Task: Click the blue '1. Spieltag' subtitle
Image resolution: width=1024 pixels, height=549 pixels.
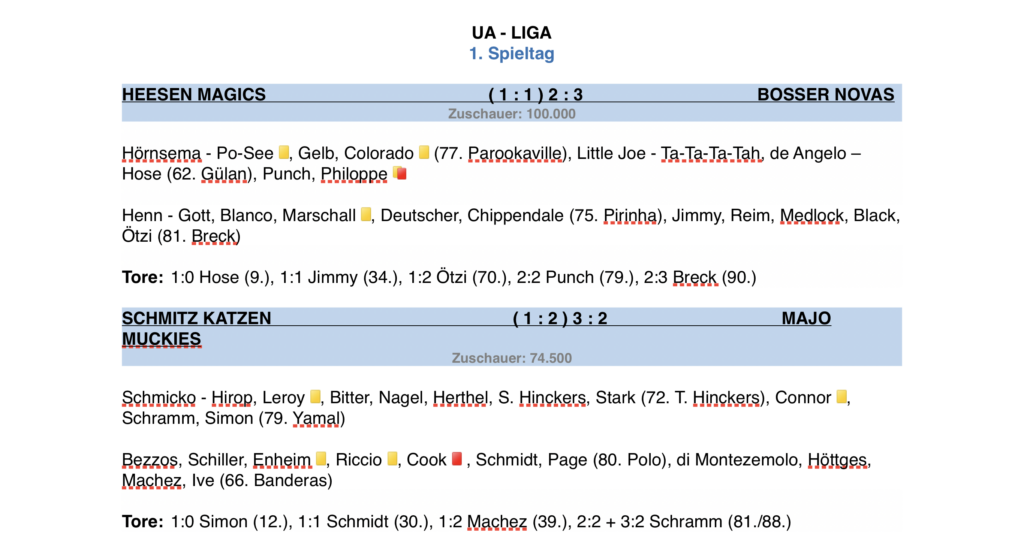Action: point(512,54)
